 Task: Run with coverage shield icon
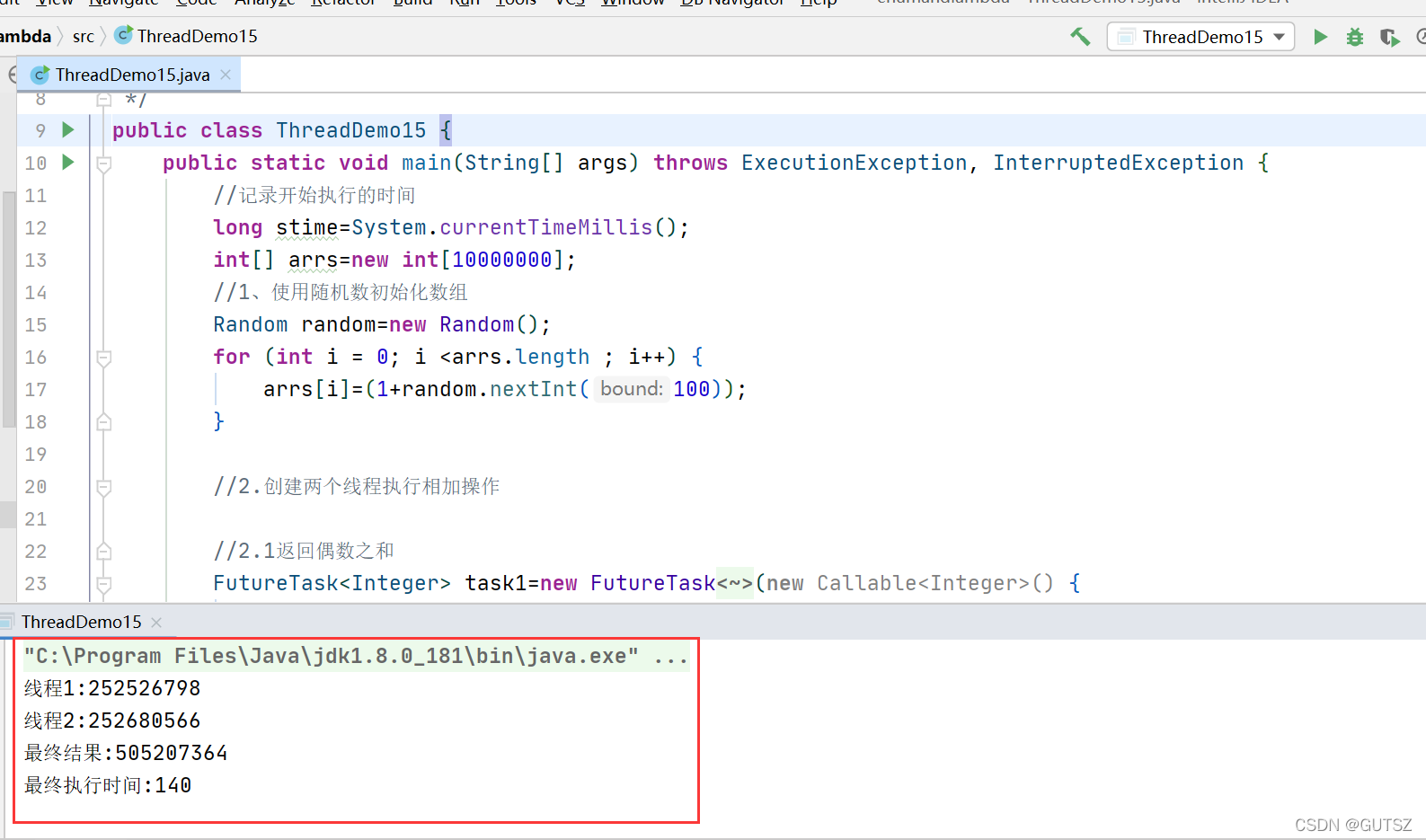[1389, 37]
